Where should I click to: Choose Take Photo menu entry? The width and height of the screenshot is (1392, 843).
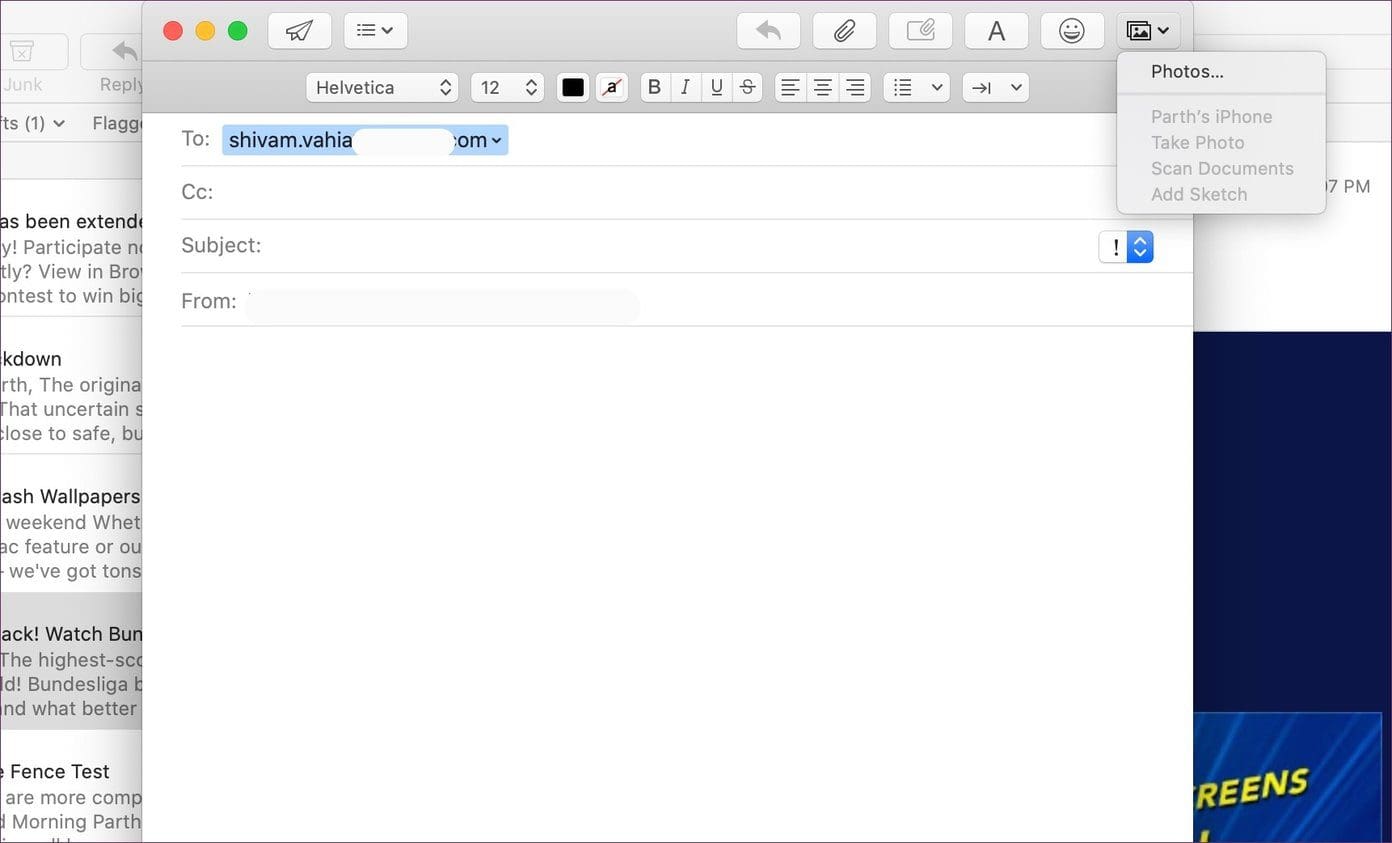(x=1197, y=142)
